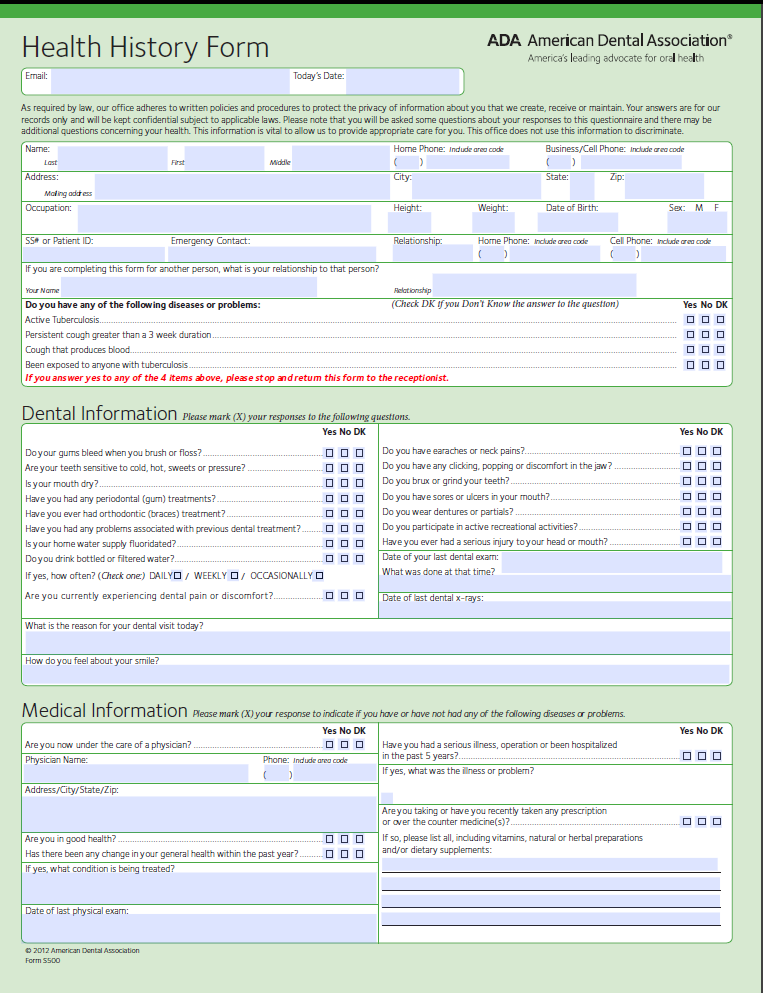This screenshot has height=993, width=763.
Task: Tick the WEEKLY checkbox
Action: pyautogui.click(x=234, y=576)
